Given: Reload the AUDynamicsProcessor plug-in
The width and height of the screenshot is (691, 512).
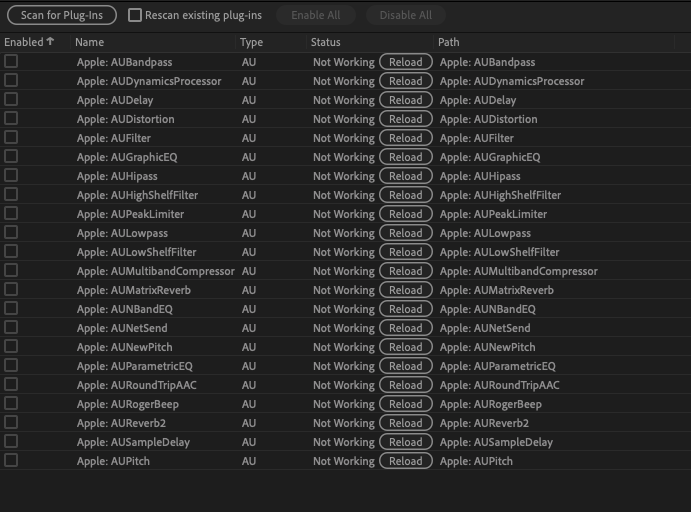Looking at the screenshot, I should [x=405, y=81].
